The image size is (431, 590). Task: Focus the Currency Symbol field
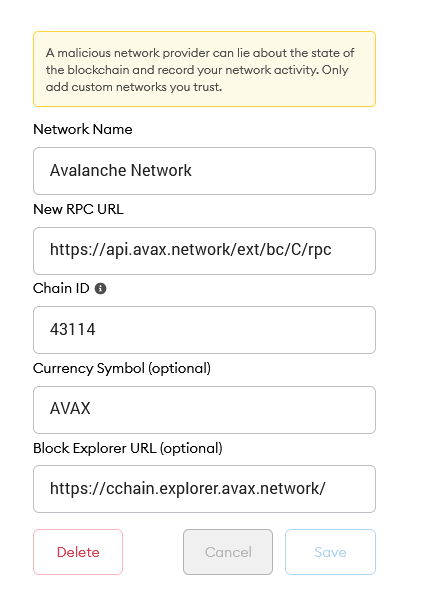(204, 410)
